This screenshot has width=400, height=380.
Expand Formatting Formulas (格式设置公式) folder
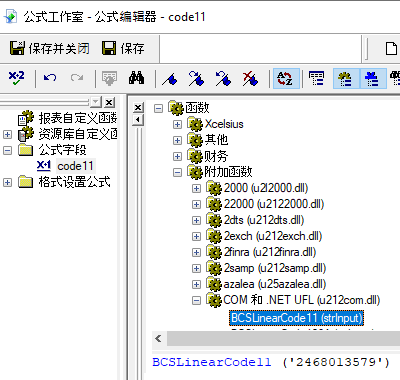click(x=7, y=182)
